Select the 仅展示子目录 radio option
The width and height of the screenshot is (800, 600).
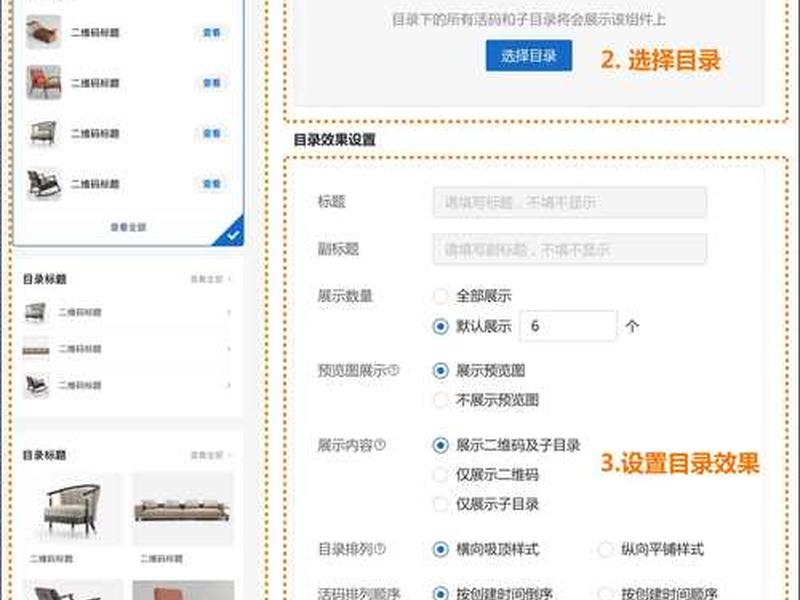coord(440,504)
